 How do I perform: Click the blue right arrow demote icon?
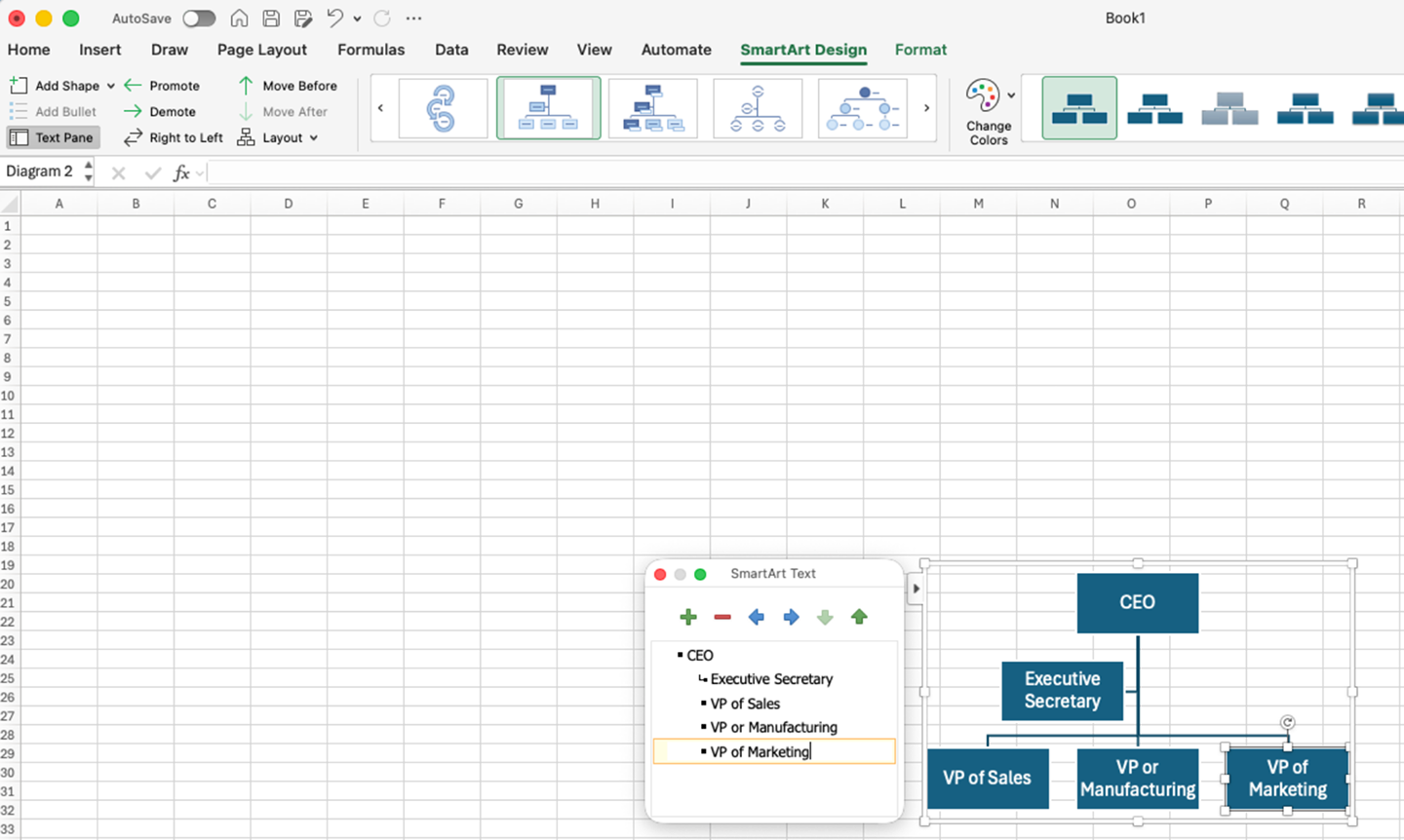[x=791, y=617]
